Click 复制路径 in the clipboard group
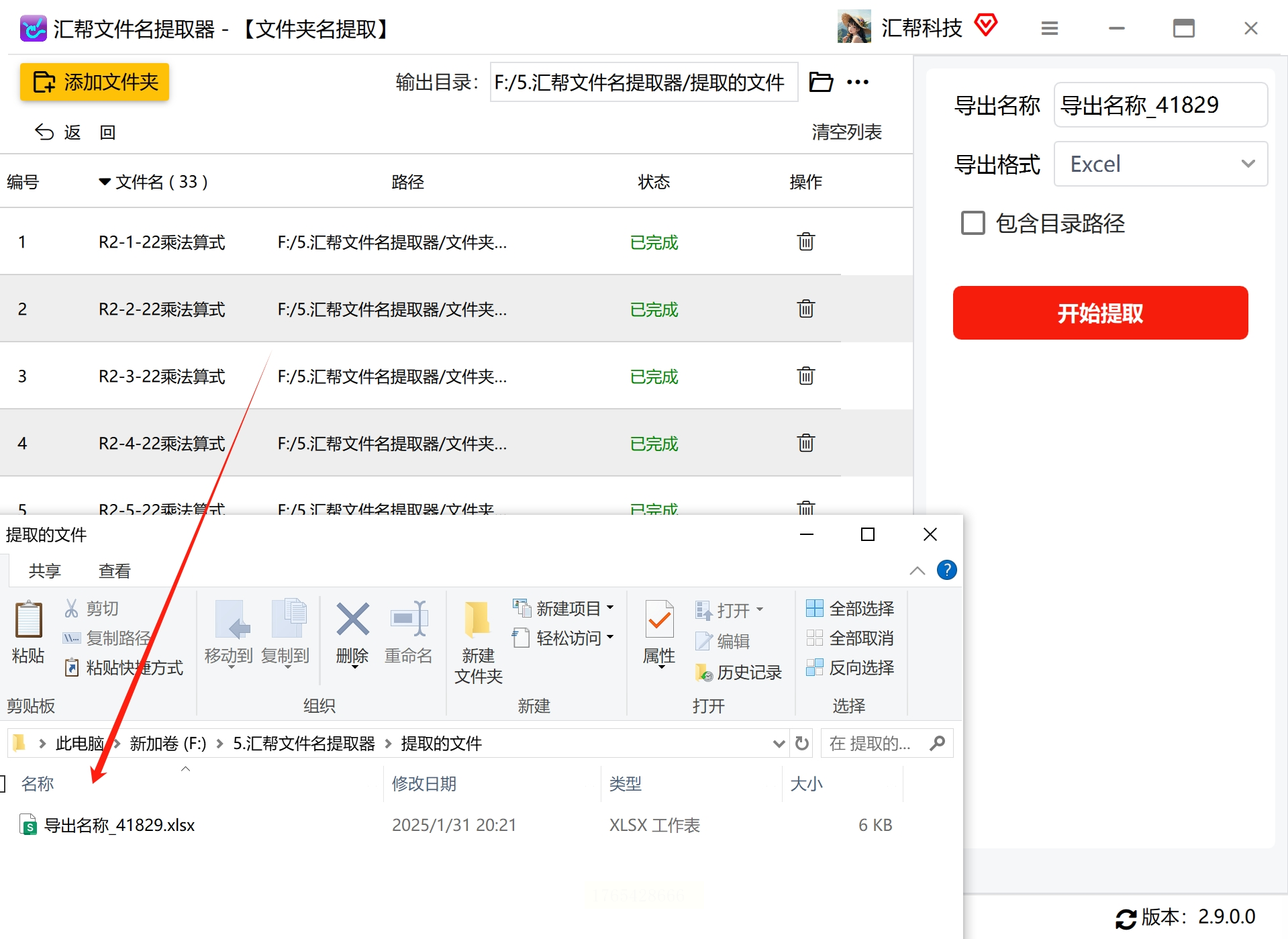Image resolution: width=1288 pixels, height=939 pixels. (107, 638)
